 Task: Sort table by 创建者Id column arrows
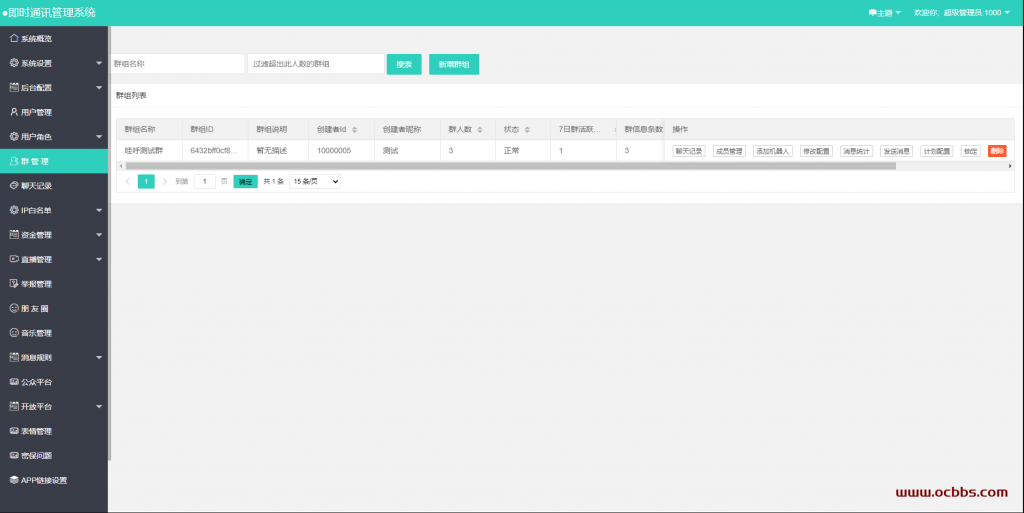[x=355, y=130]
